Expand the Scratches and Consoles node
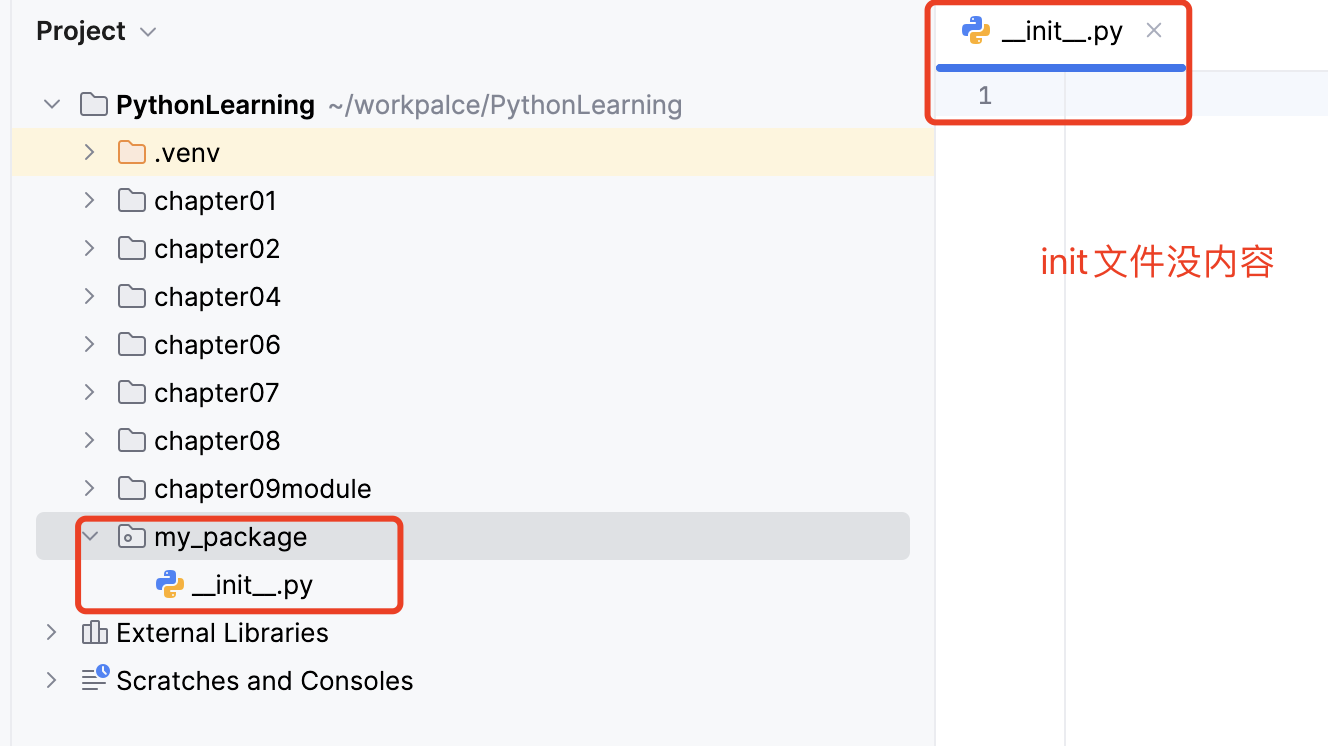The width and height of the screenshot is (1328, 746). coord(51,681)
